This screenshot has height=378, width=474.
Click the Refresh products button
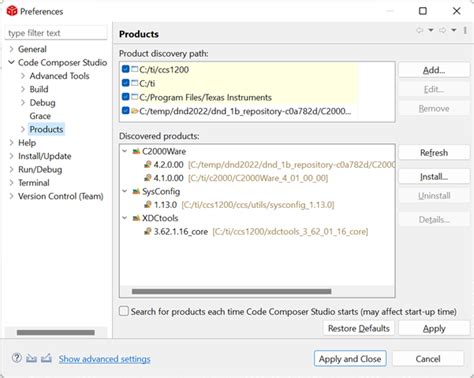pos(434,153)
